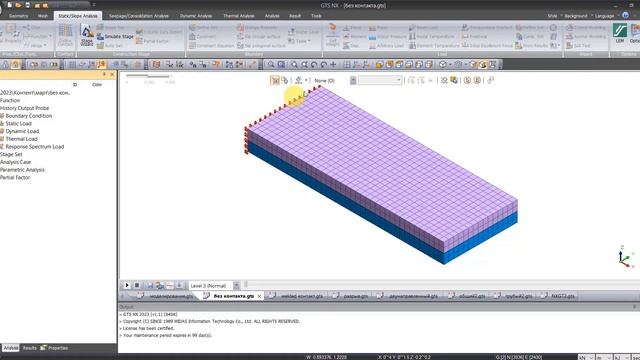Image resolution: width=640 pixels, height=360 pixels.
Task: Toggle the highlighted shading mode icon
Action: 482,64
